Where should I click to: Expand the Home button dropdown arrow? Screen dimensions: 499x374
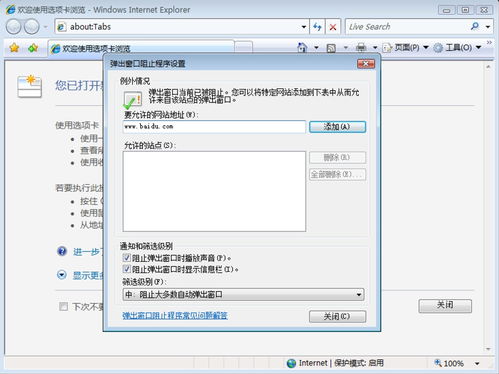(316, 48)
